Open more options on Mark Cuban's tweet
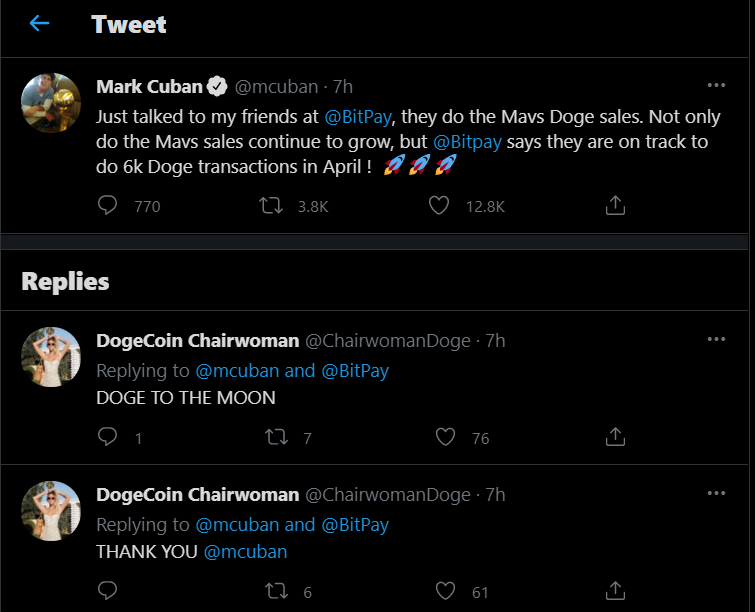This screenshot has width=755, height=612. click(x=716, y=86)
